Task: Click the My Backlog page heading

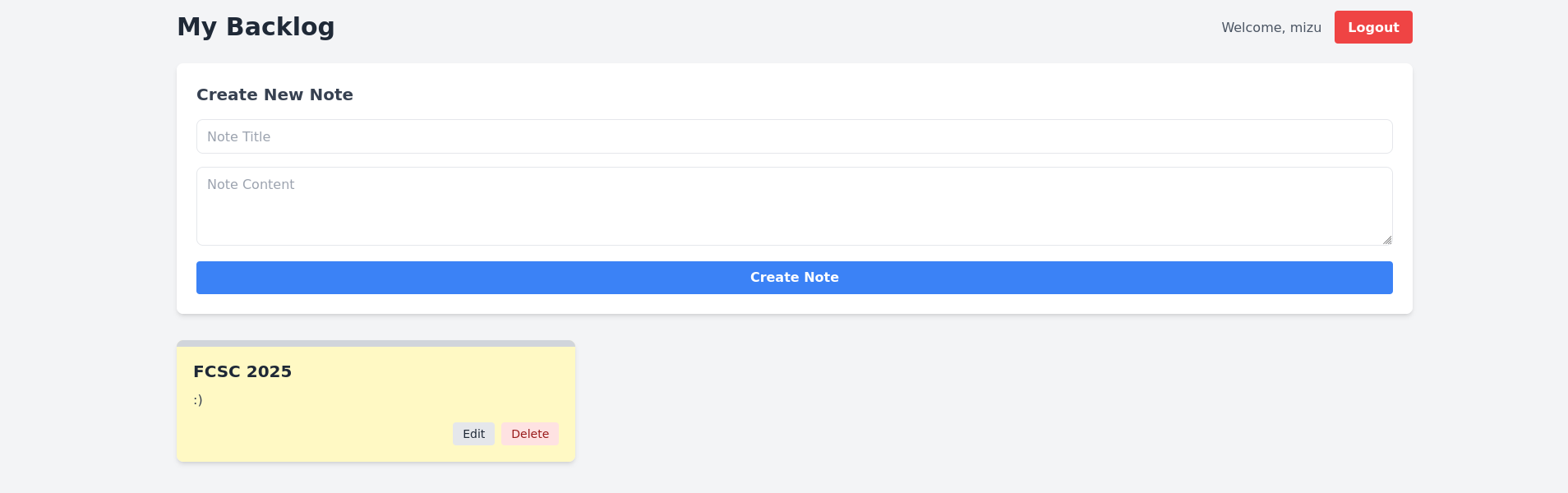Action: (x=256, y=26)
